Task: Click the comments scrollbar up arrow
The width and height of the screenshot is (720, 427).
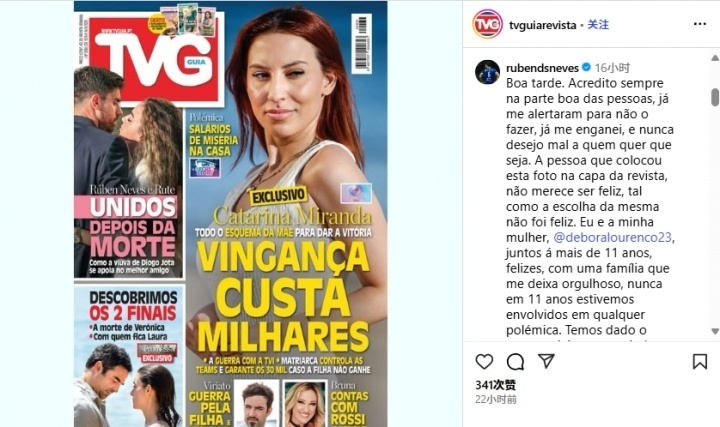Action: (x=715, y=58)
